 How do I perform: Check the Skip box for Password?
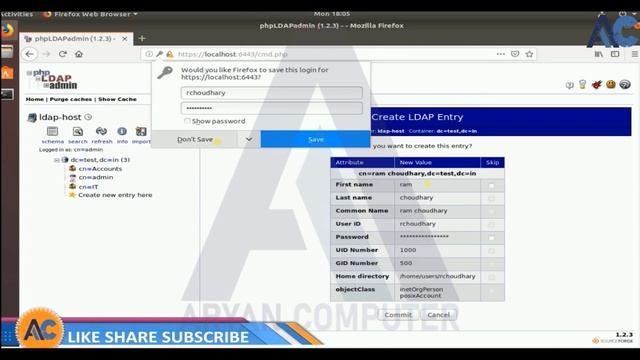491,238
